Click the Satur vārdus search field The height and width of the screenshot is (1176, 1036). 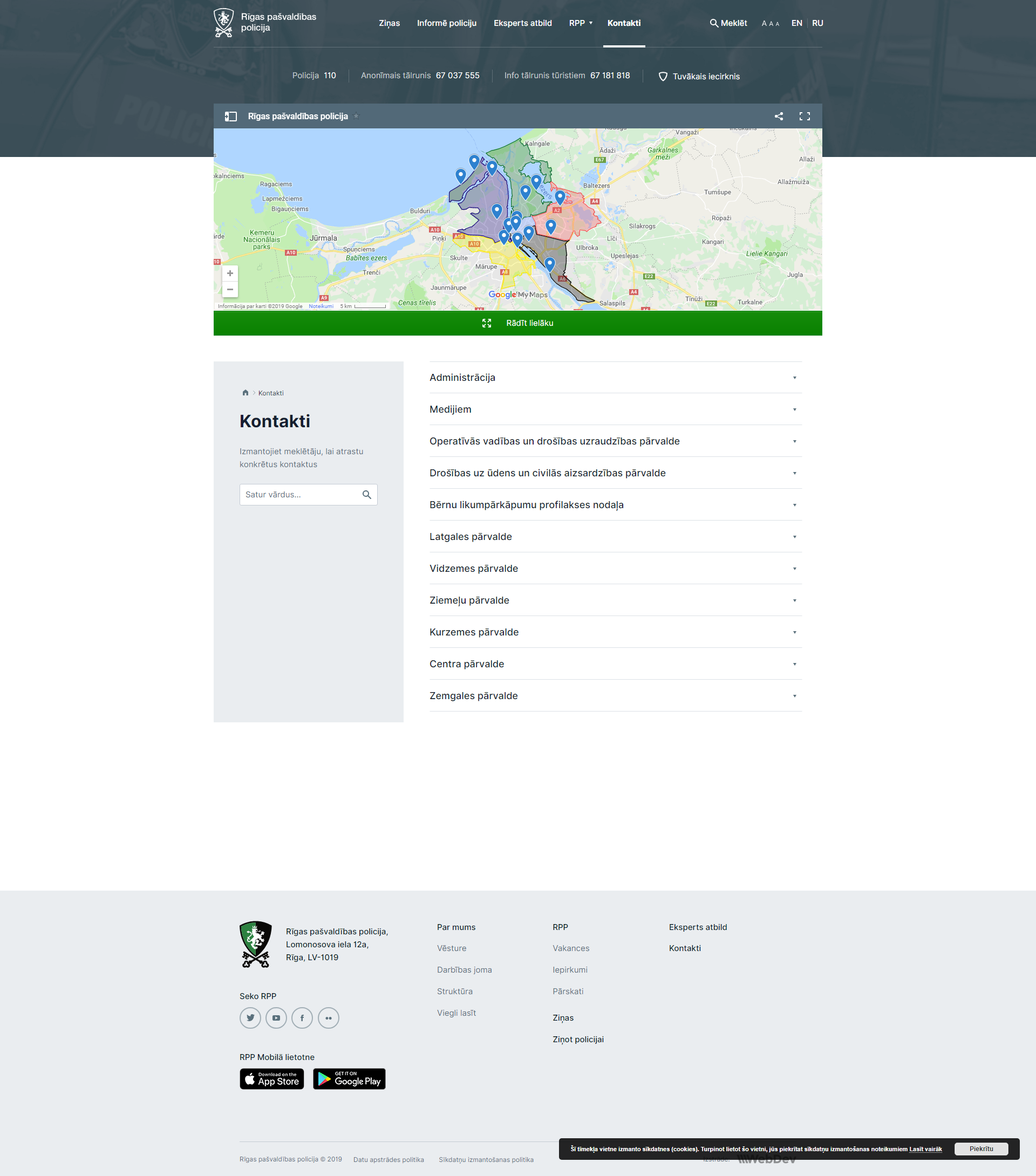pos(299,495)
